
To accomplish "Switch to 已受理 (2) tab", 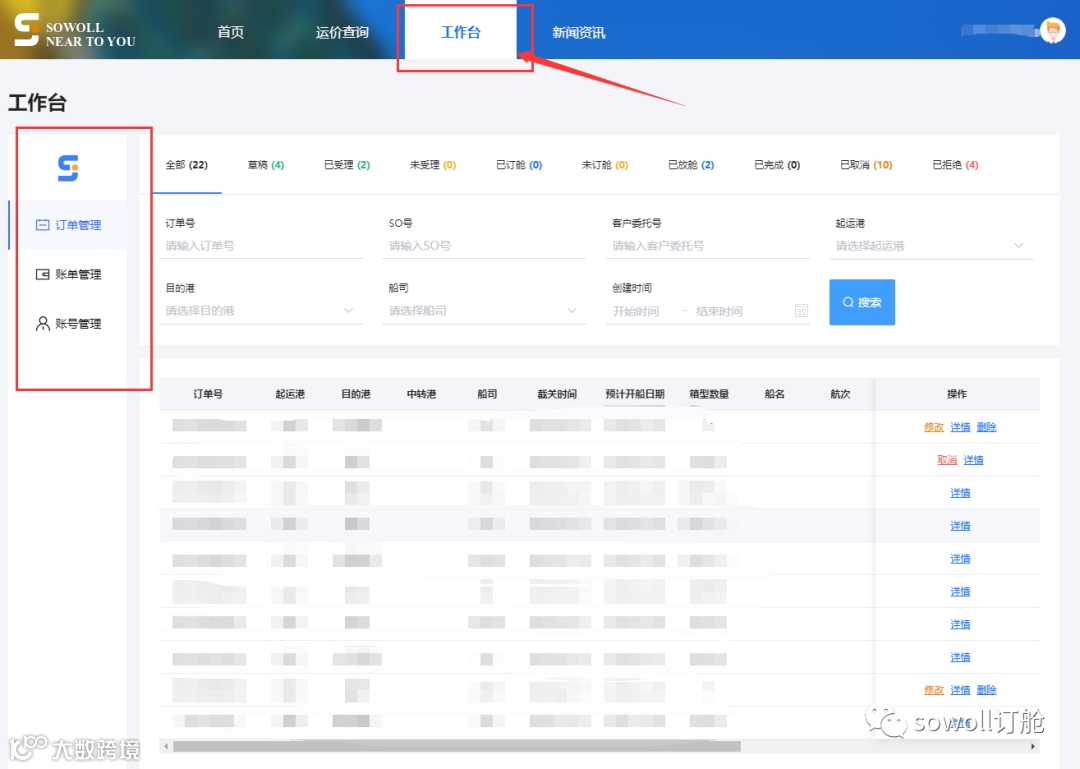I will point(347,165).
